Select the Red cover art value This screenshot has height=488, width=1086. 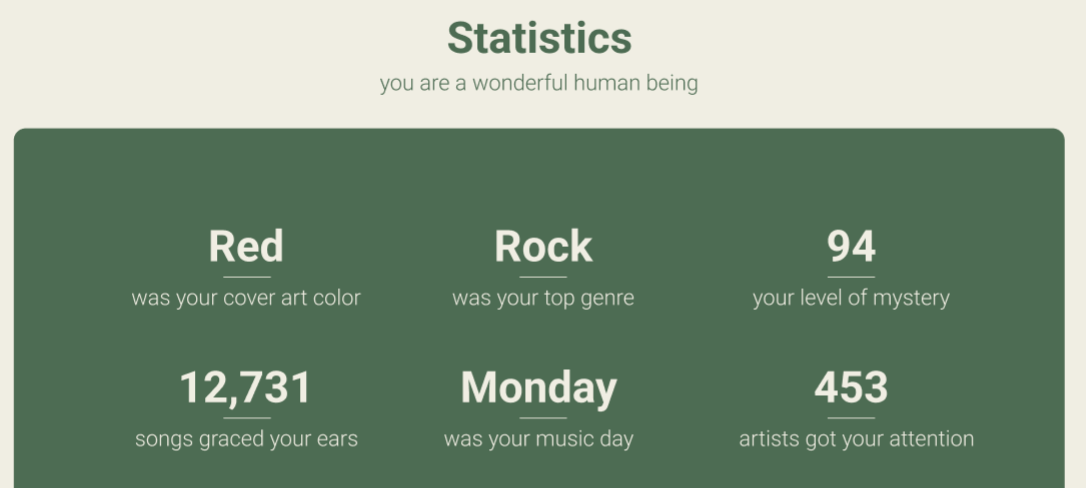[x=246, y=247]
